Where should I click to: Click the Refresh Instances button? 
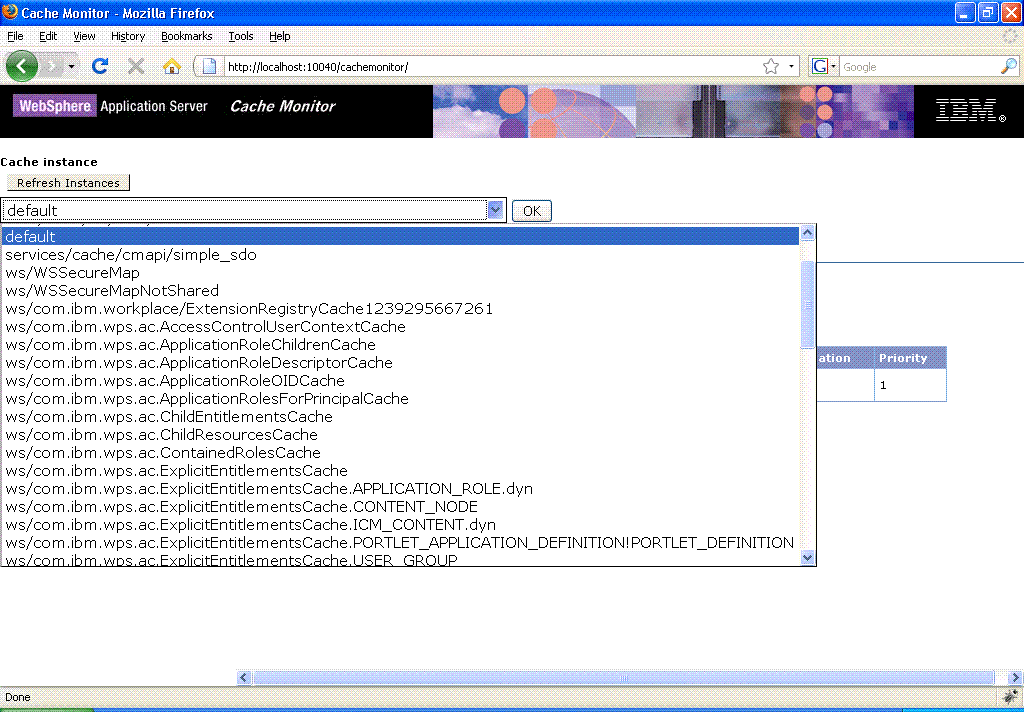69,183
